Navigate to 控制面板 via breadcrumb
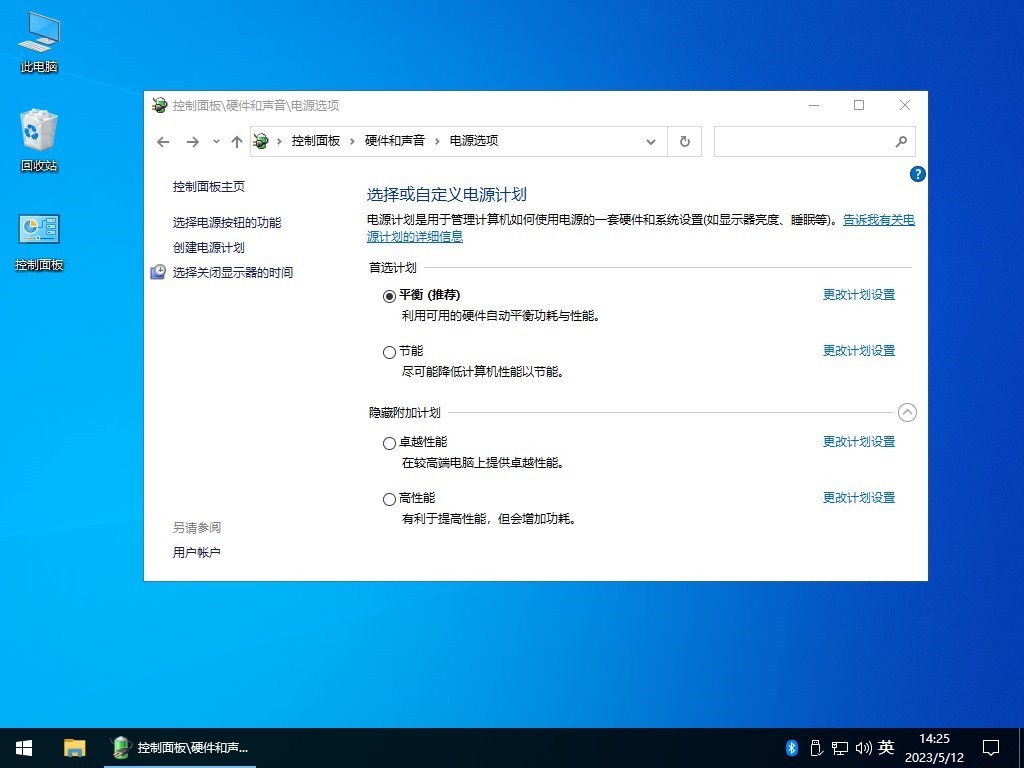 (315, 141)
